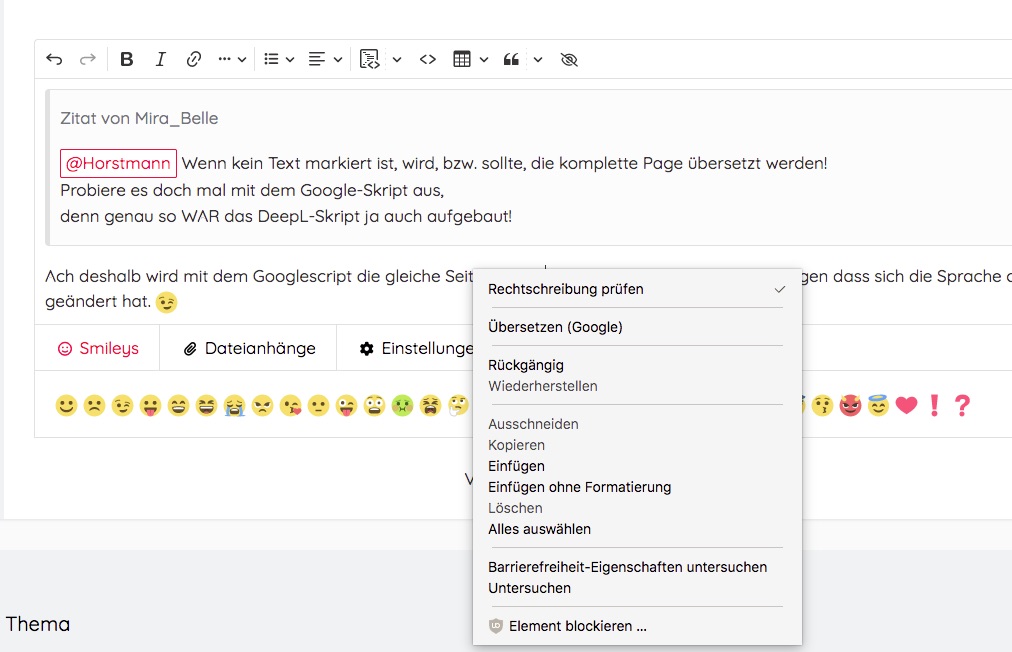Screen dimensions: 1012x652
Task: Choose Übersetzen (Google) from context menu
Action: click(555, 327)
